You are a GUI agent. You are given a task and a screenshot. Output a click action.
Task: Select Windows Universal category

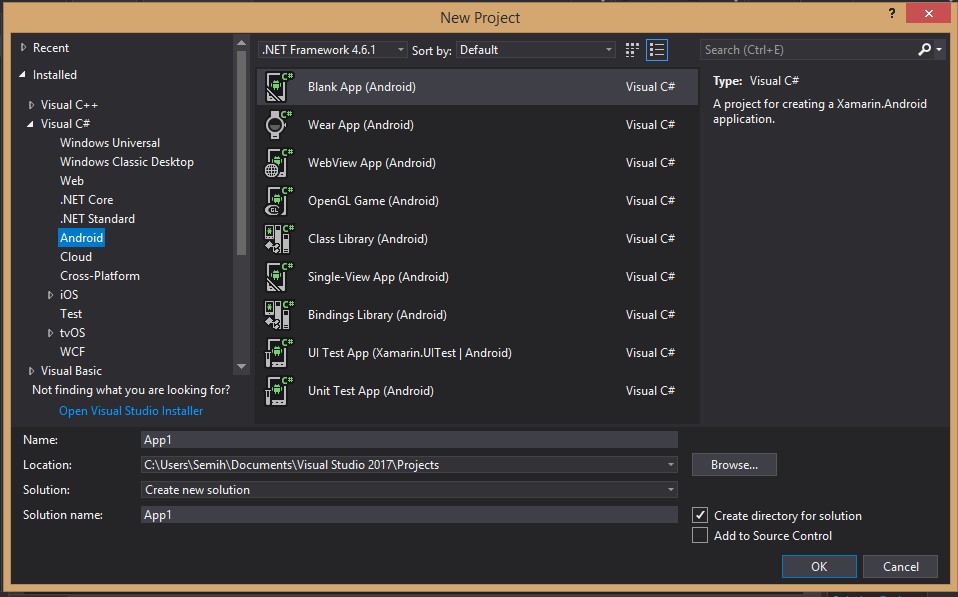coord(110,143)
